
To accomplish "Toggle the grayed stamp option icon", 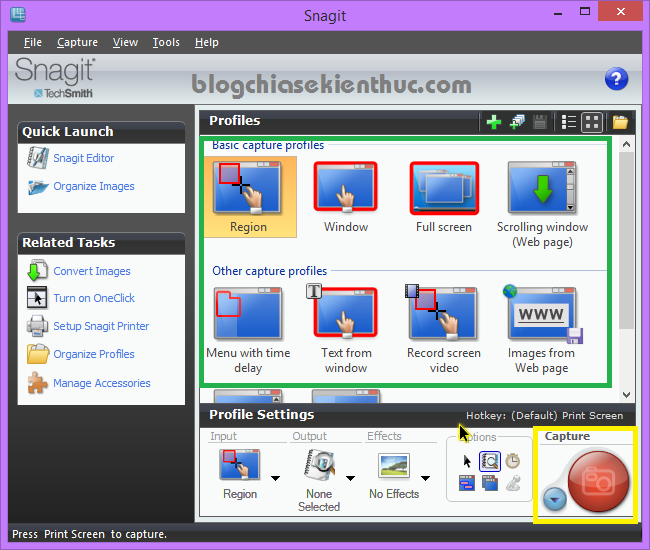I will [x=513, y=483].
